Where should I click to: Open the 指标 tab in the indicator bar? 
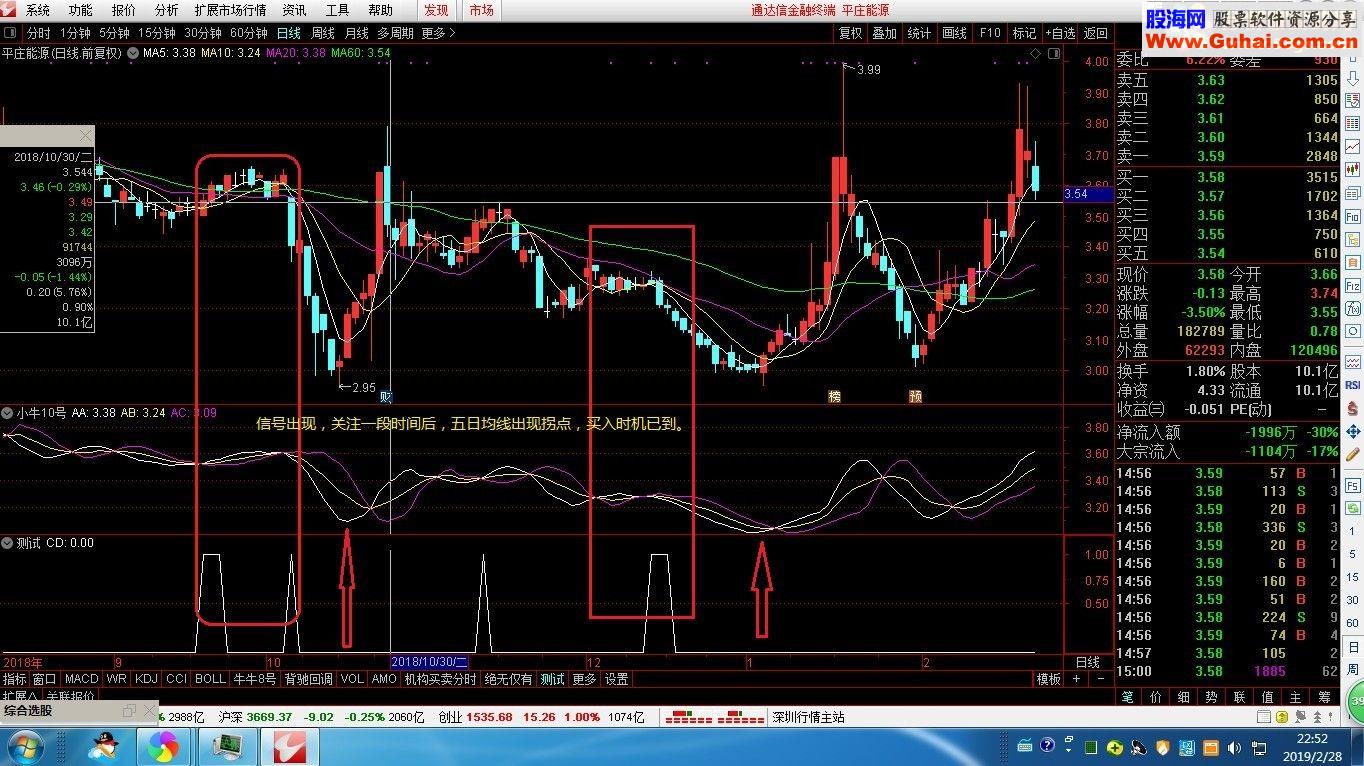[15, 679]
